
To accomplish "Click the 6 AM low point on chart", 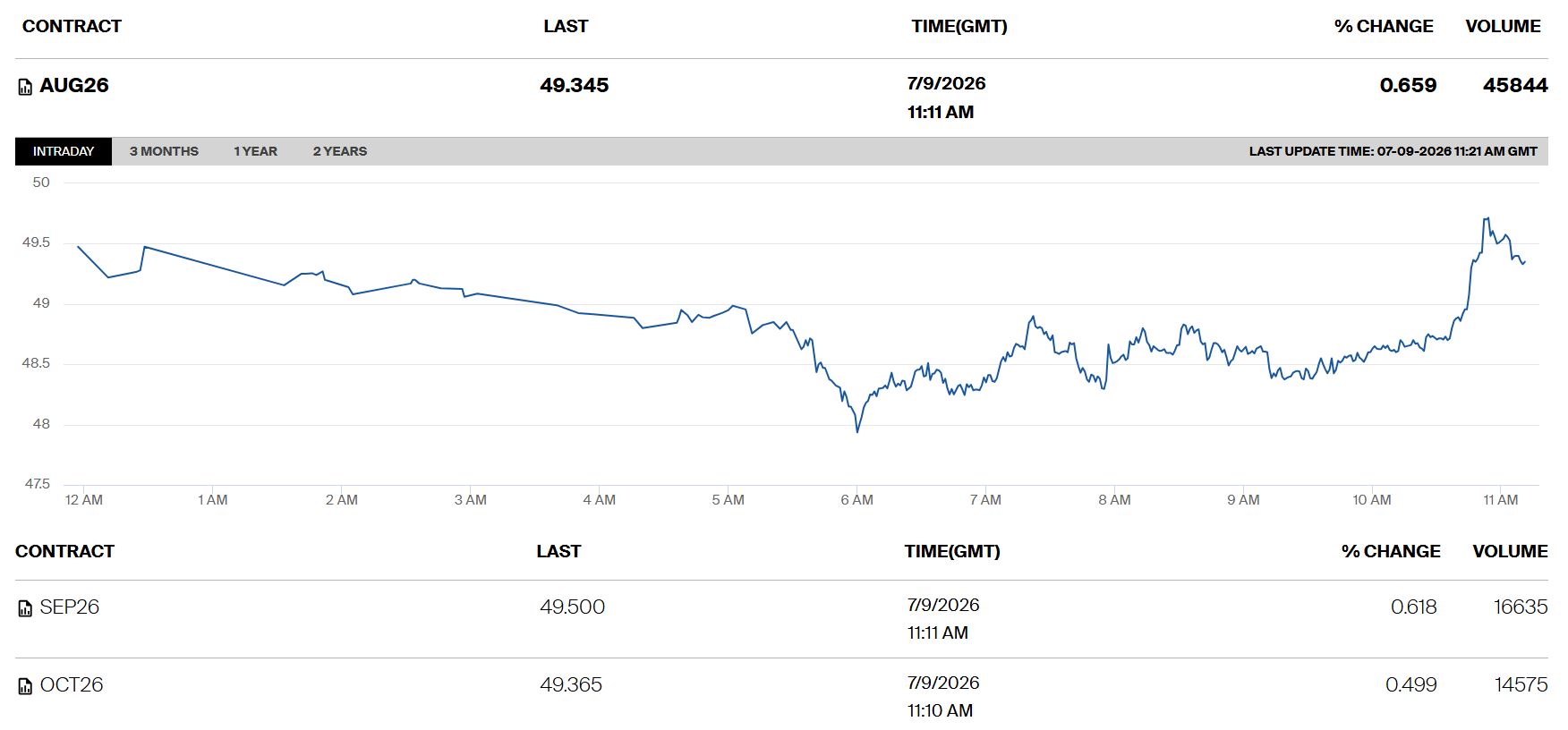I will pos(857,432).
